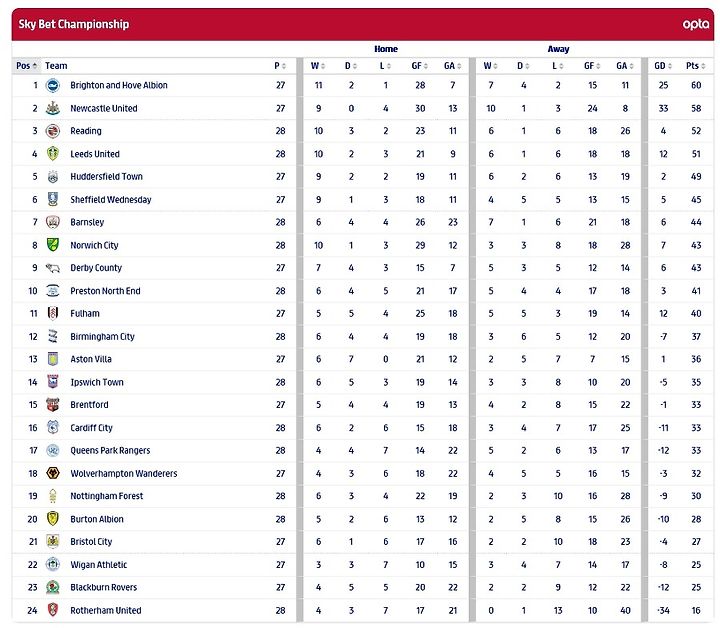Sort by Home GF column

coord(419,66)
